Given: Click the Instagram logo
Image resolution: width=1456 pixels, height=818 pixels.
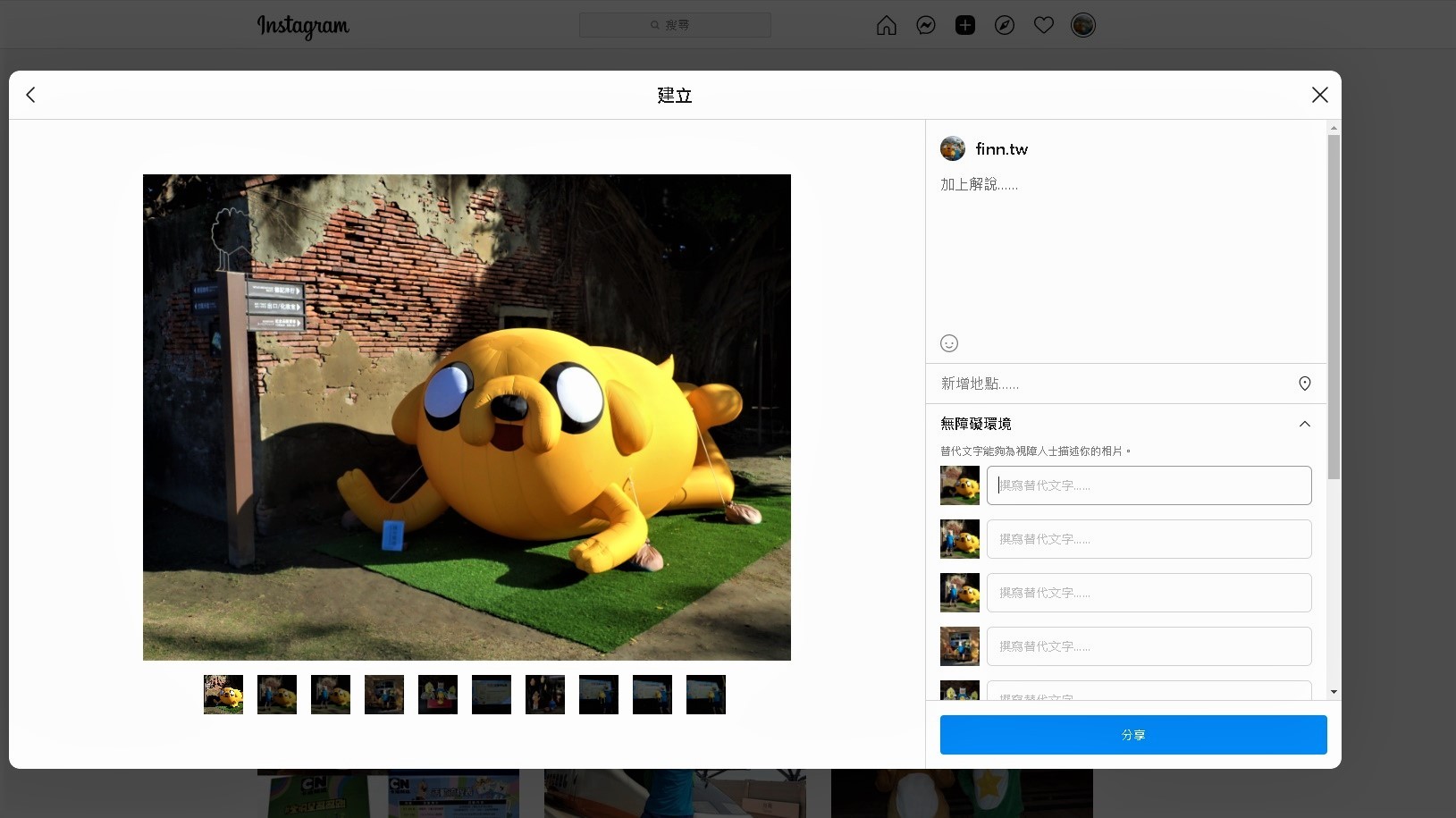Looking at the screenshot, I should 303,26.
